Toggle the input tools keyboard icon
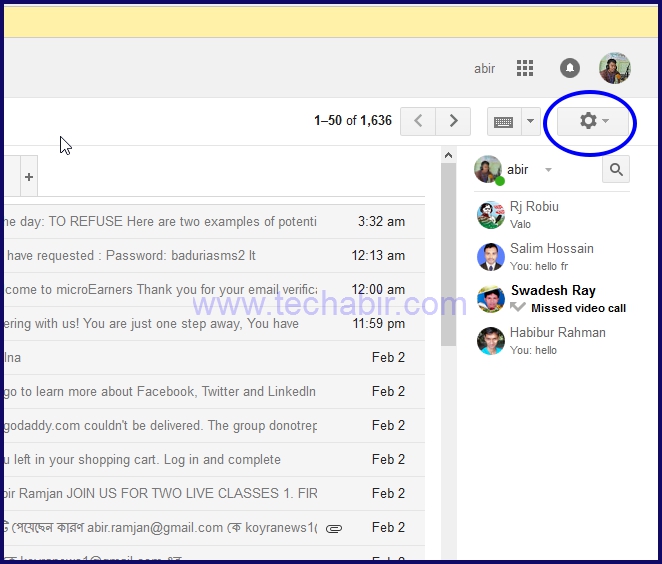This screenshot has height=564, width=662. click(504, 122)
